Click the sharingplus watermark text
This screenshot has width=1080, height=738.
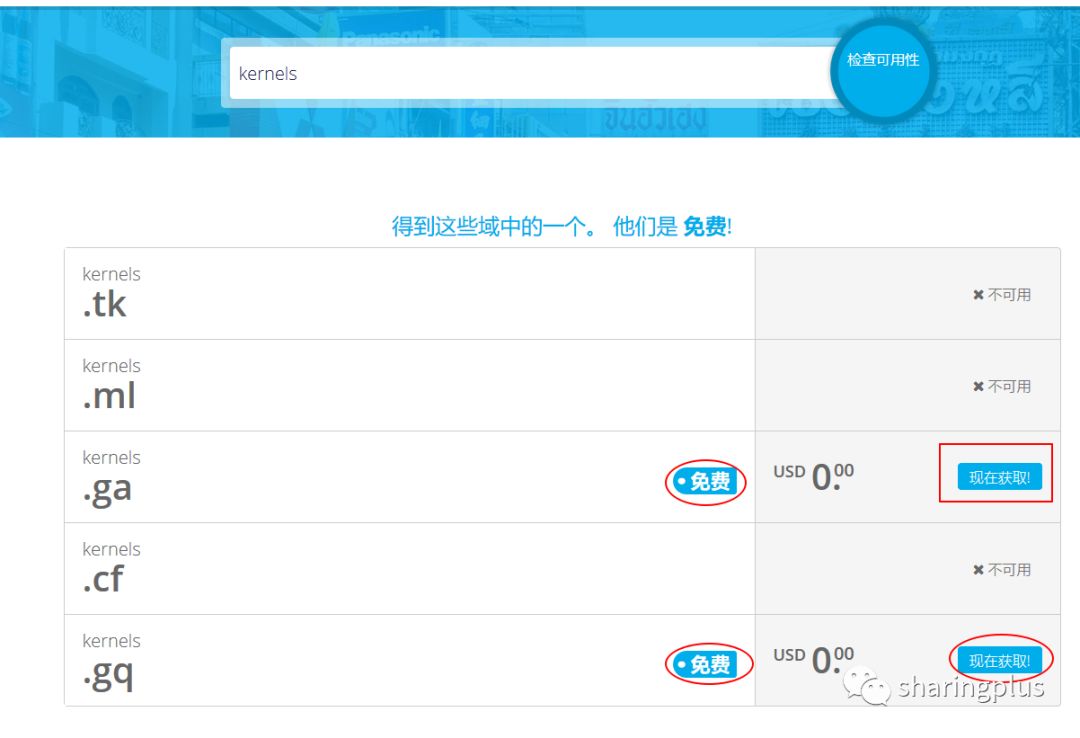pos(970,688)
